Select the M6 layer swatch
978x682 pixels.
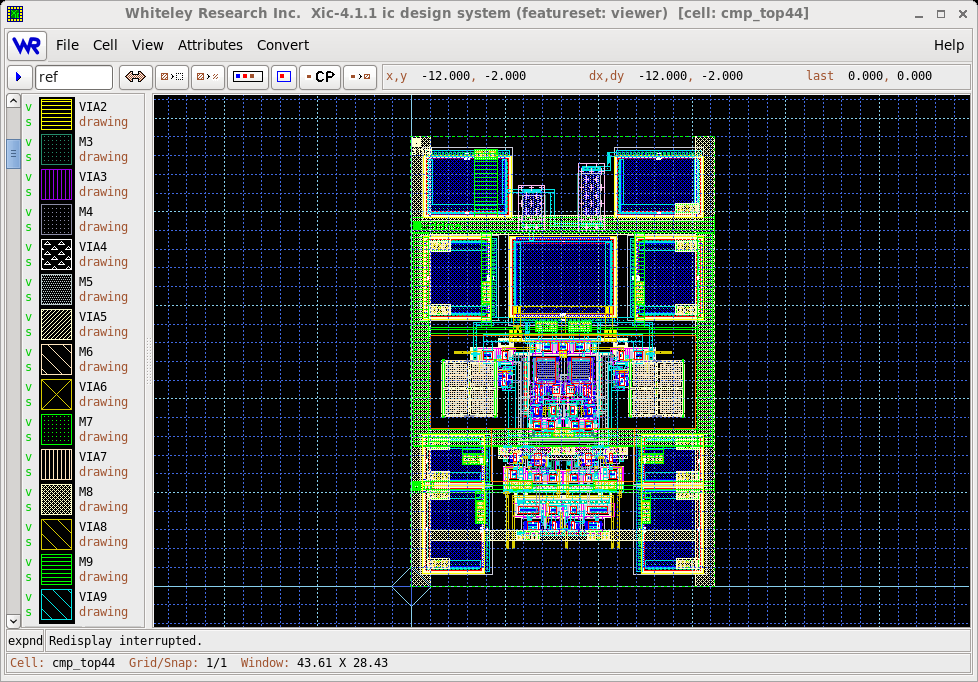tap(56, 359)
